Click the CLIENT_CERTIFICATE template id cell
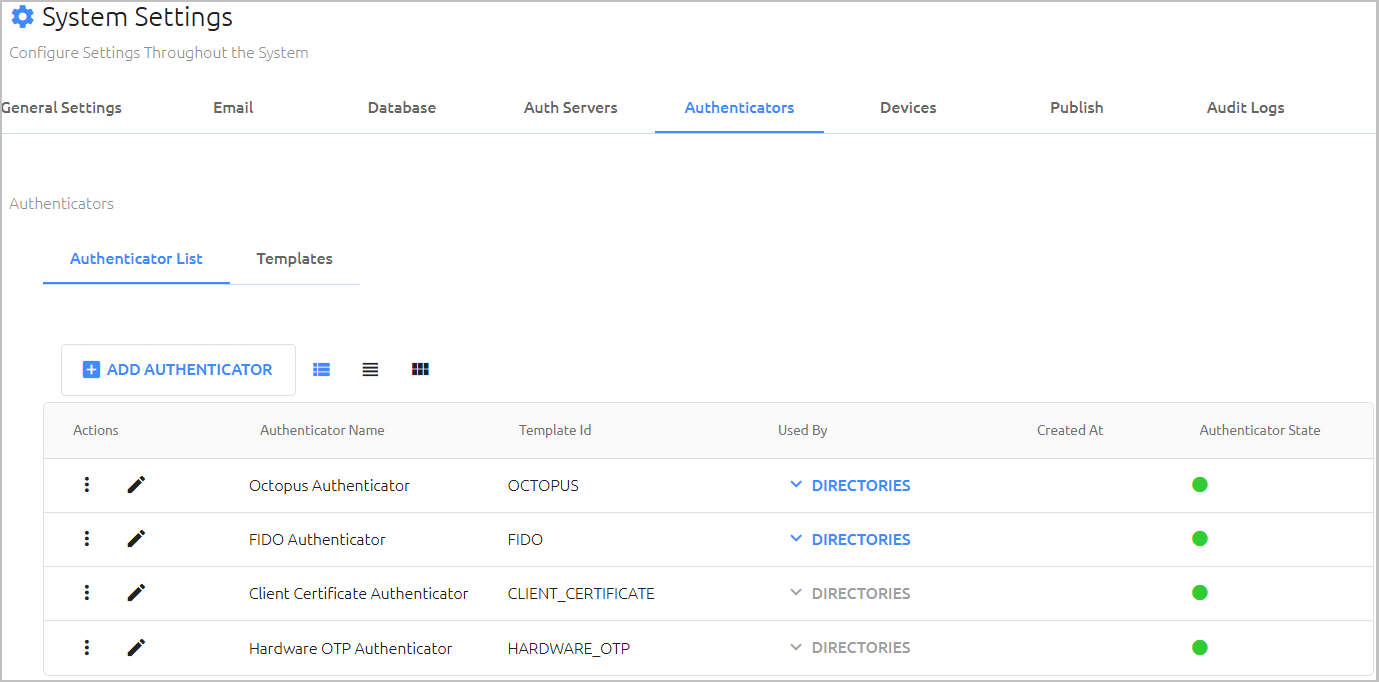 [581, 593]
